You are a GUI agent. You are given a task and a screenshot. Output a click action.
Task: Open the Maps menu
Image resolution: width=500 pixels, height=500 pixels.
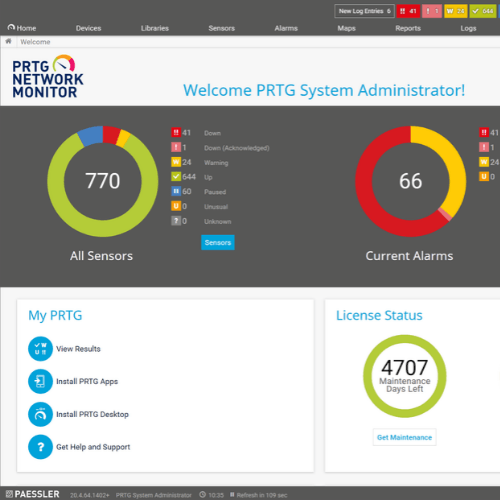(346, 28)
